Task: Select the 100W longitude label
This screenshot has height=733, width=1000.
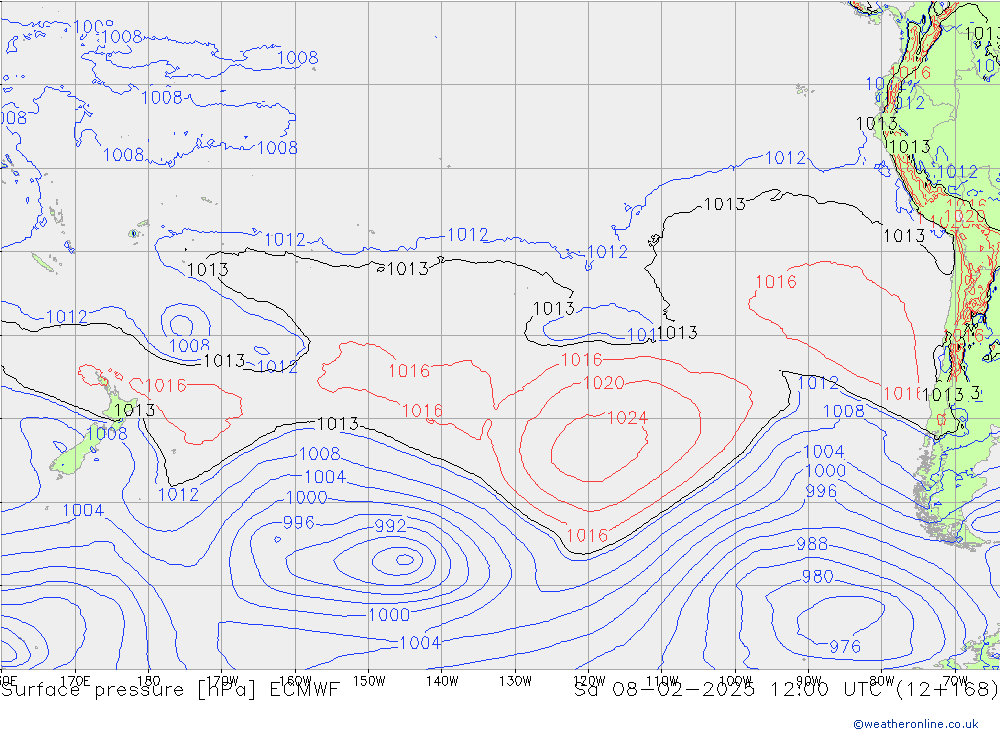Action: (735, 681)
